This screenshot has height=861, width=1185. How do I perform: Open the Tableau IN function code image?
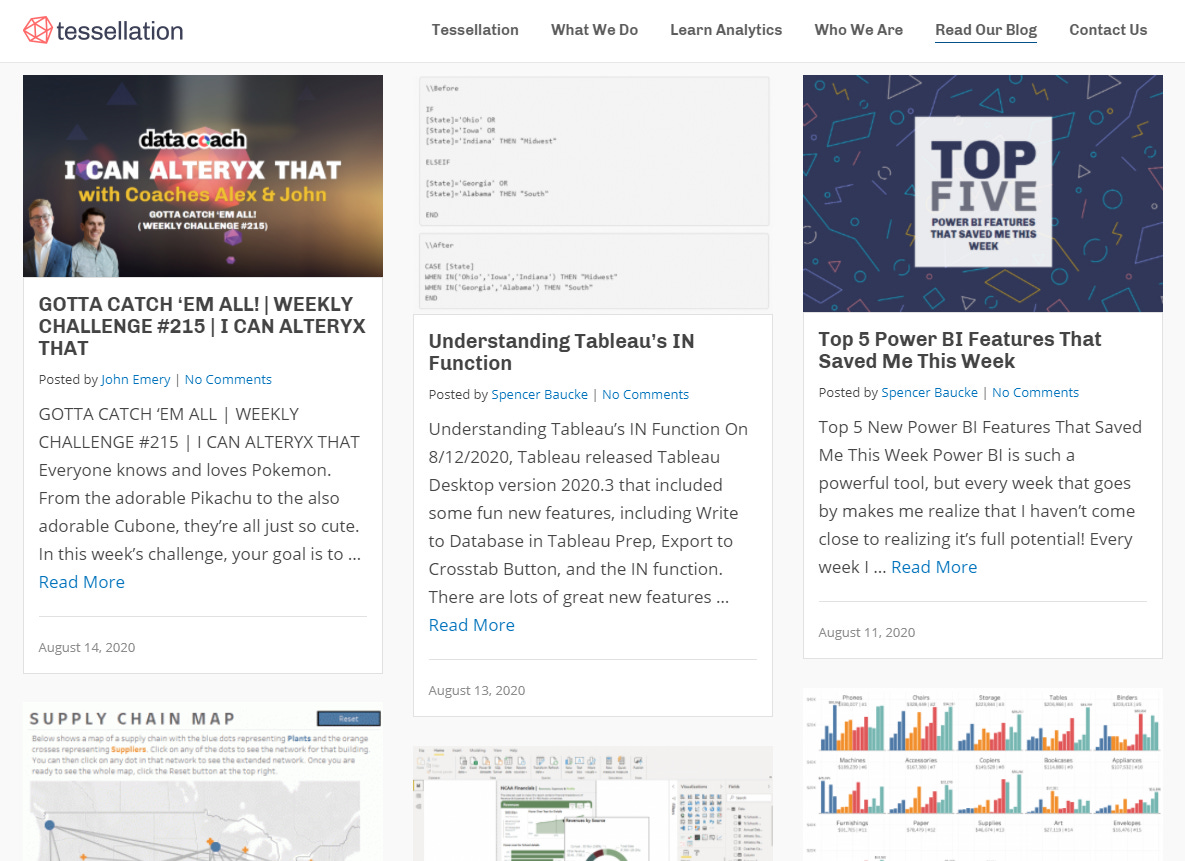coord(593,193)
